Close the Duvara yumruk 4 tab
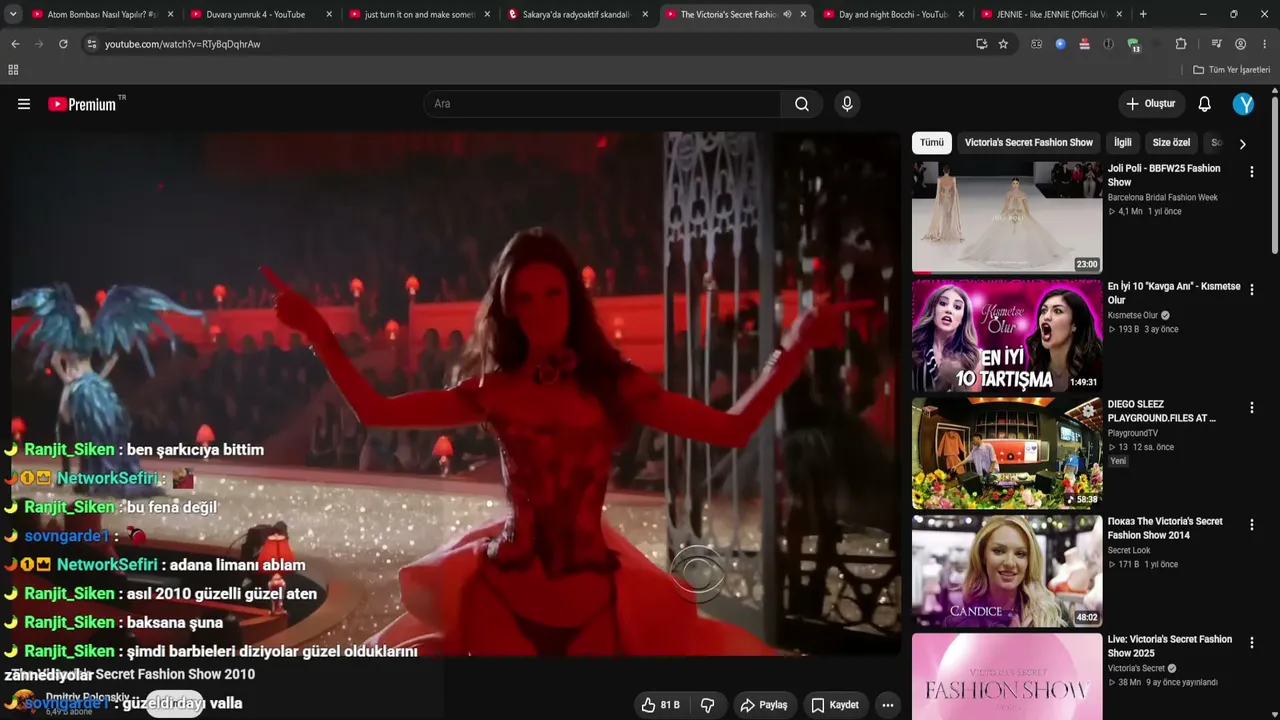 (329, 15)
